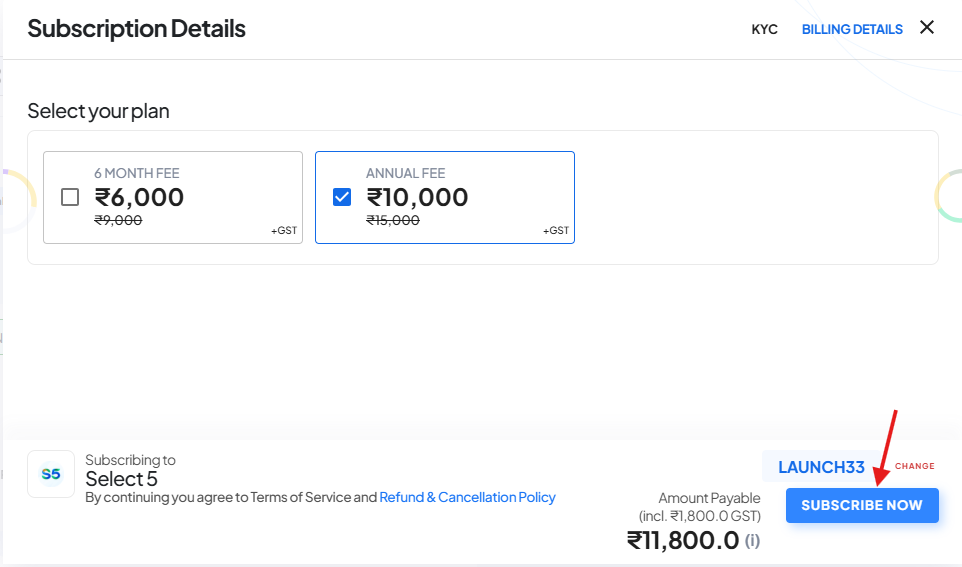This screenshot has height=567, width=962.
Task: Switch to the KYC tab
Action: (764, 29)
